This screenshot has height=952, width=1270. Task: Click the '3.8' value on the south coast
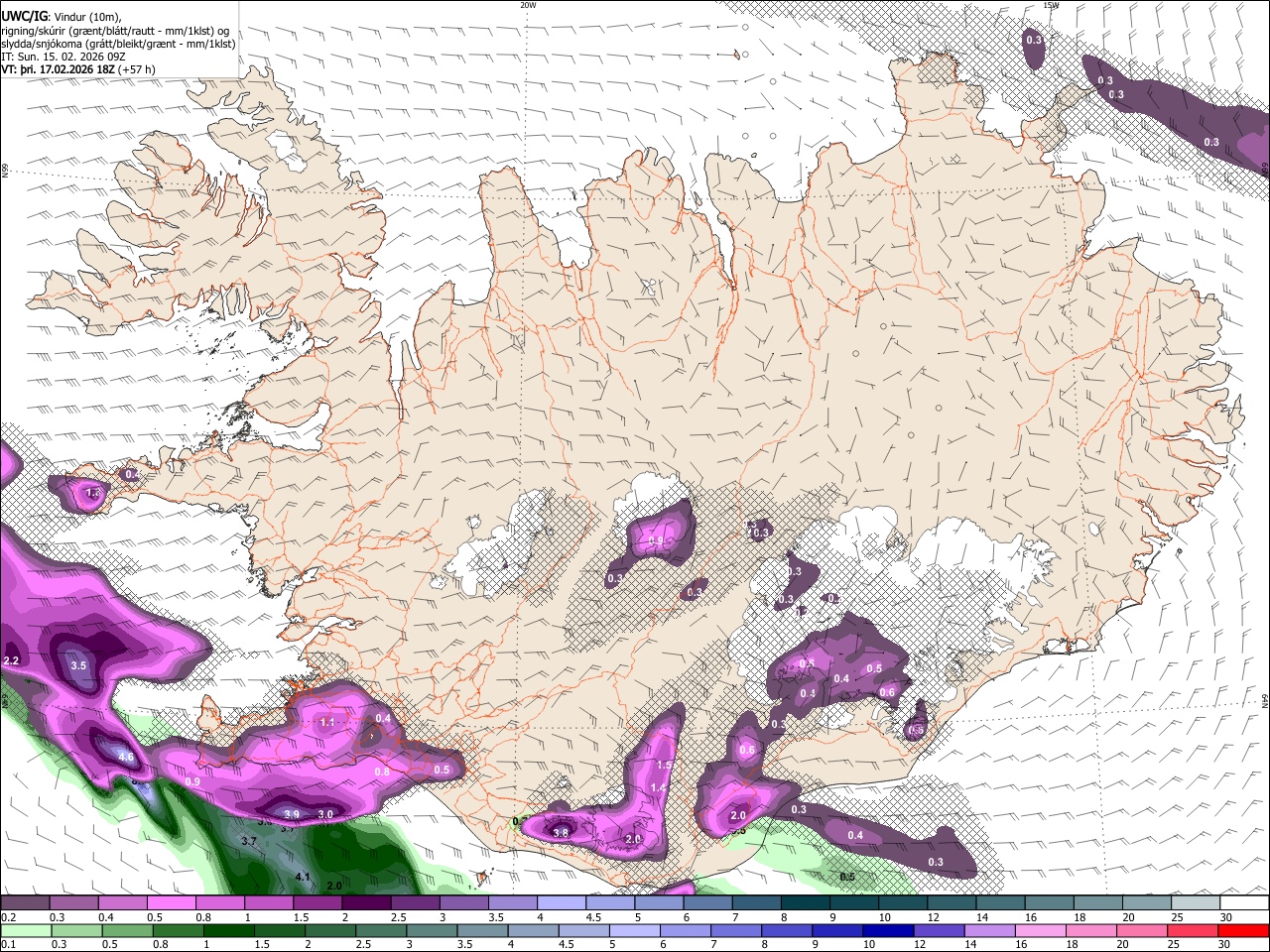(561, 833)
